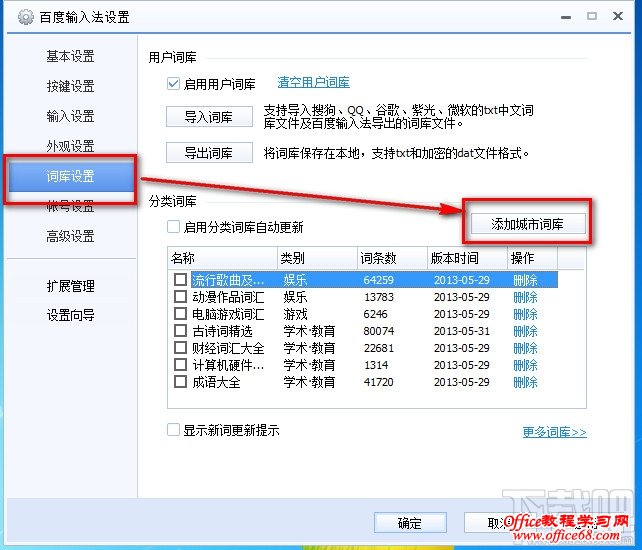Select the 成语大全 name text
This screenshot has width=642, height=550.
click(216, 382)
